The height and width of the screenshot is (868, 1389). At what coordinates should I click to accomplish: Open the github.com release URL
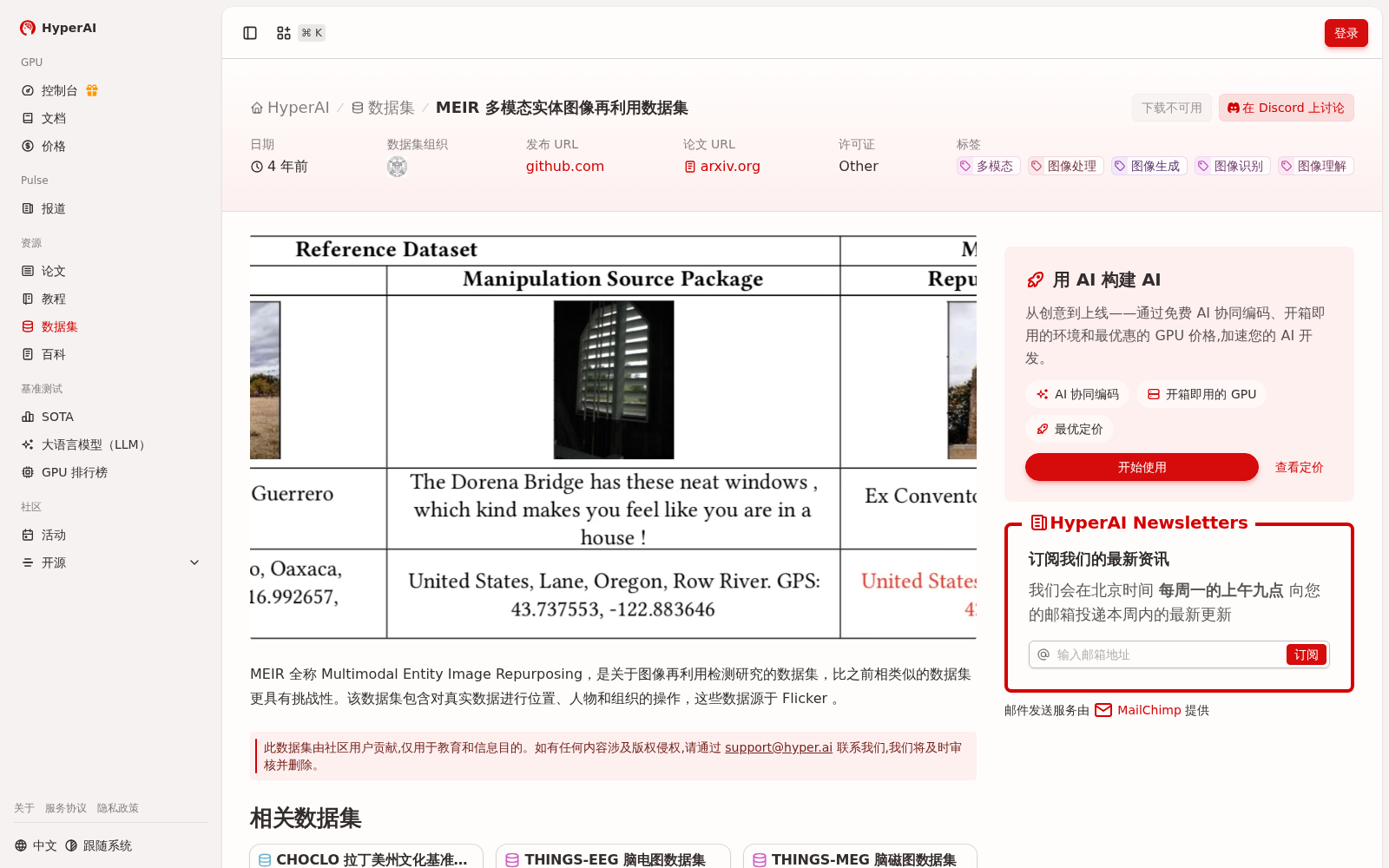(565, 166)
